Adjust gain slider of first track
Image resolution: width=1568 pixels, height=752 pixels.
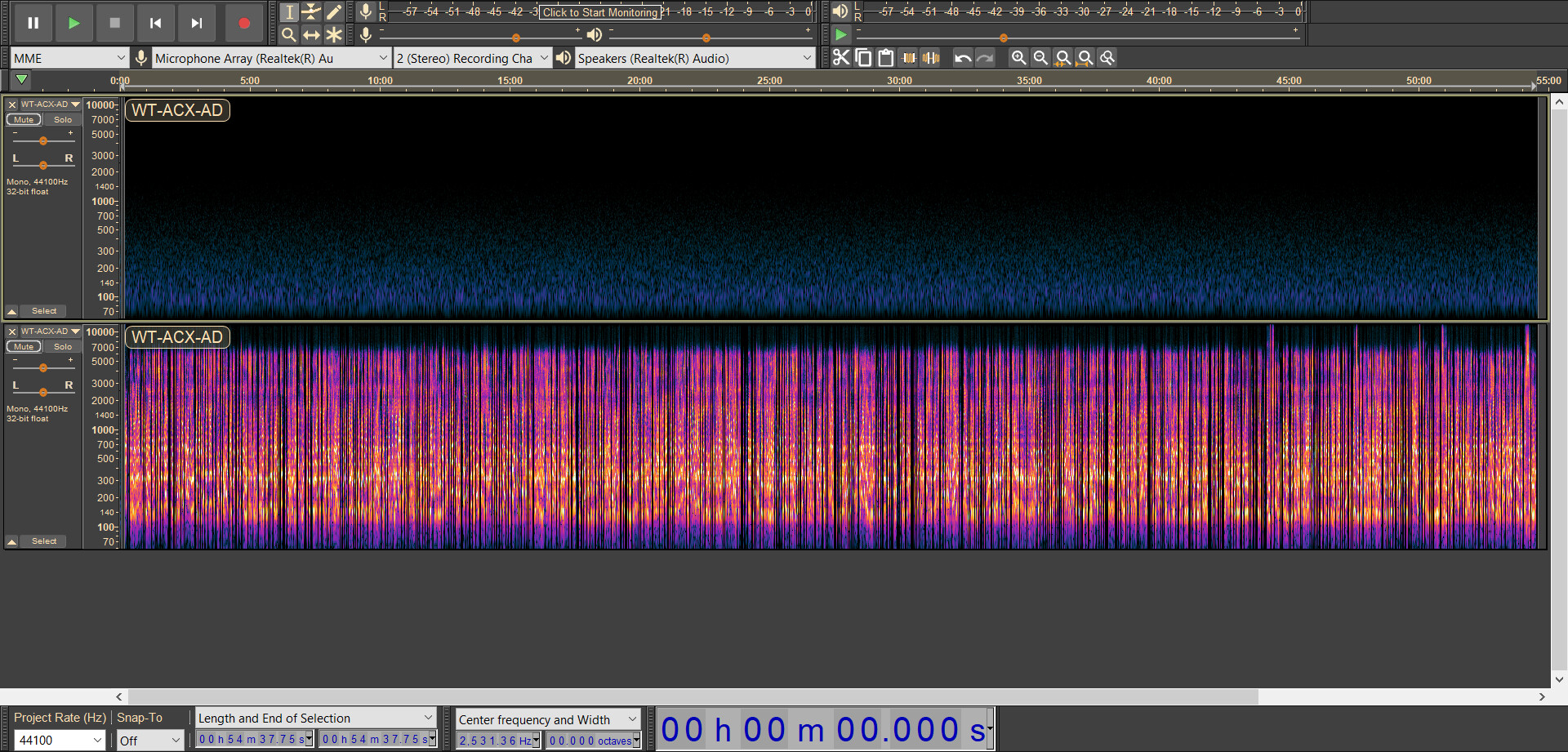(43, 141)
